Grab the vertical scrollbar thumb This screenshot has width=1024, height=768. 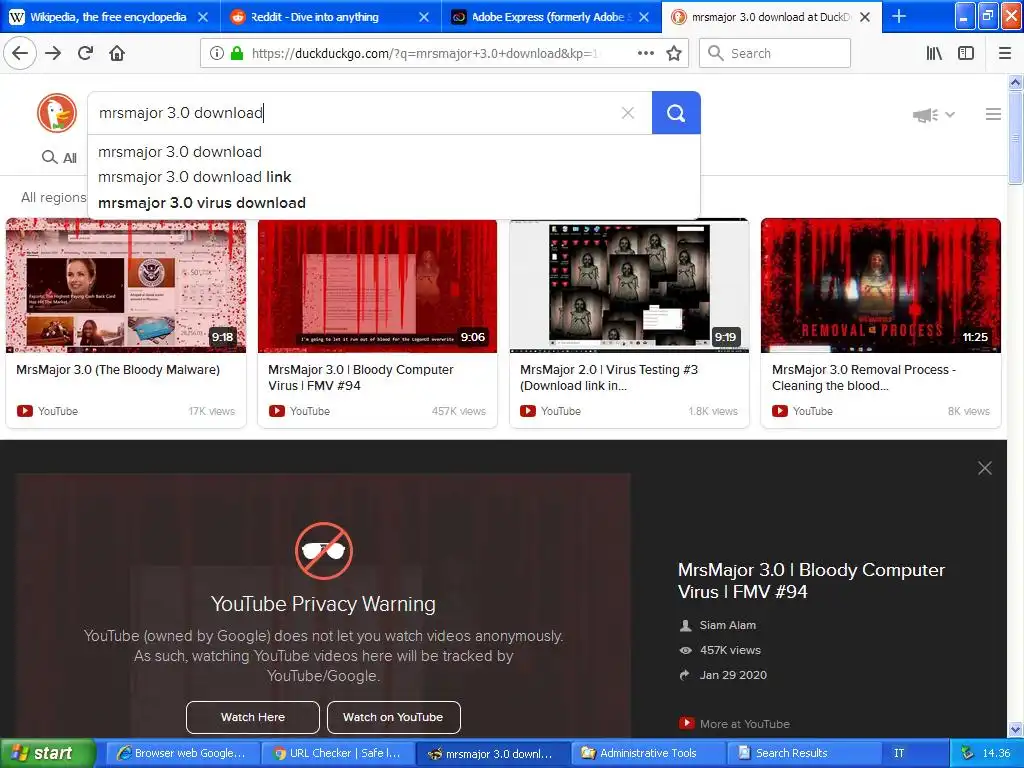(x=1015, y=137)
